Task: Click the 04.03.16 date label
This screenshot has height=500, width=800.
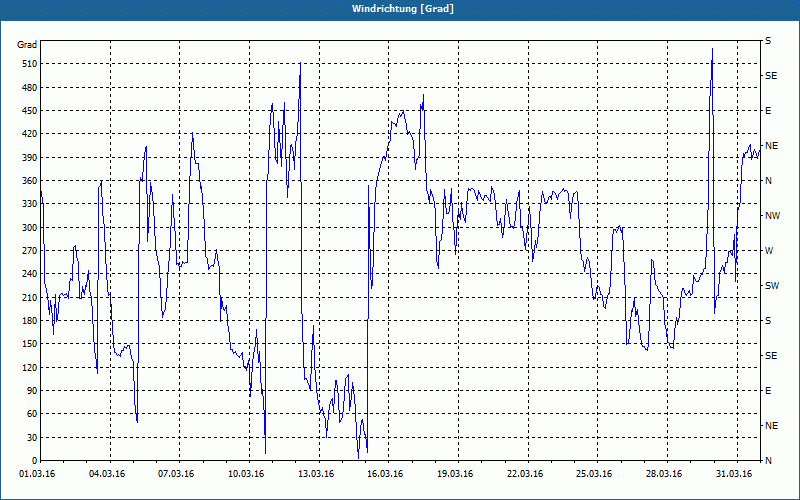Action: click(x=107, y=474)
